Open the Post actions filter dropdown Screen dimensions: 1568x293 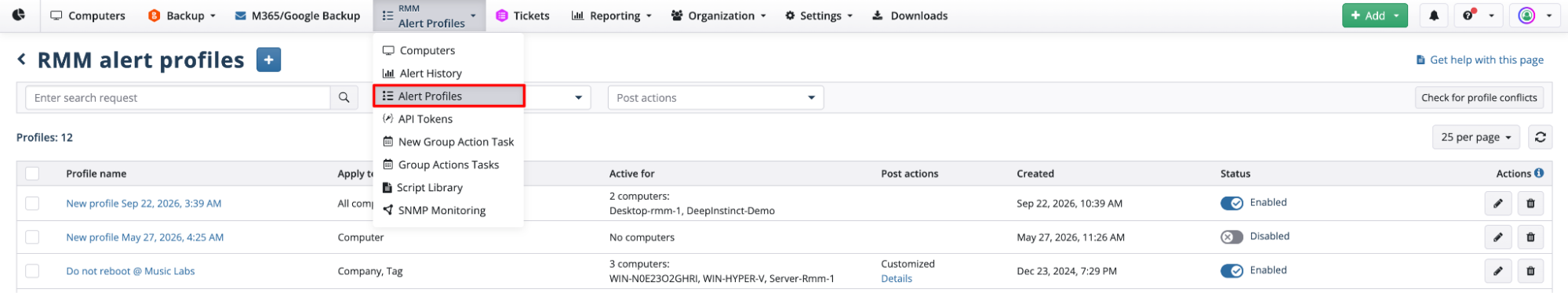[x=715, y=98]
